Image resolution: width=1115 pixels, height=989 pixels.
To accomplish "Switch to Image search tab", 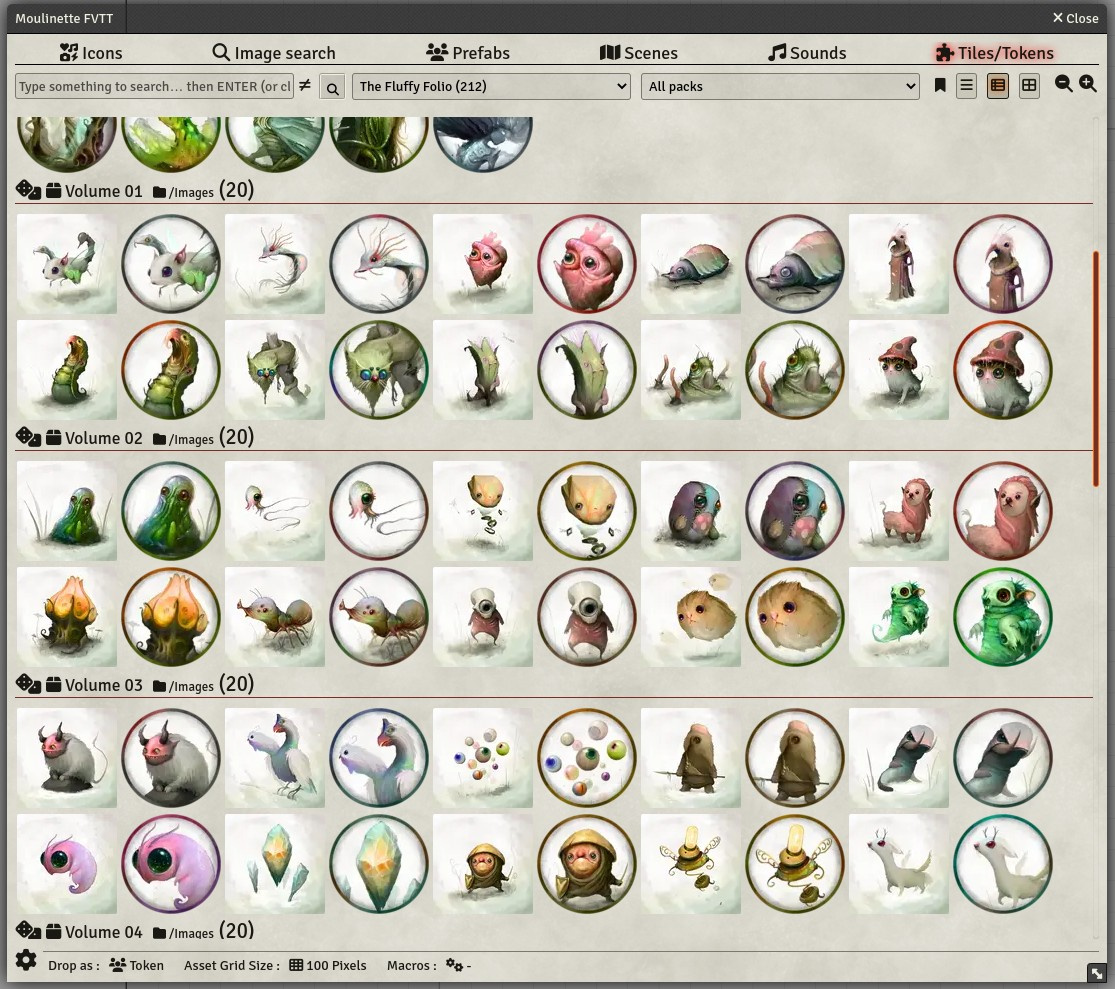I will click(274, 53).
